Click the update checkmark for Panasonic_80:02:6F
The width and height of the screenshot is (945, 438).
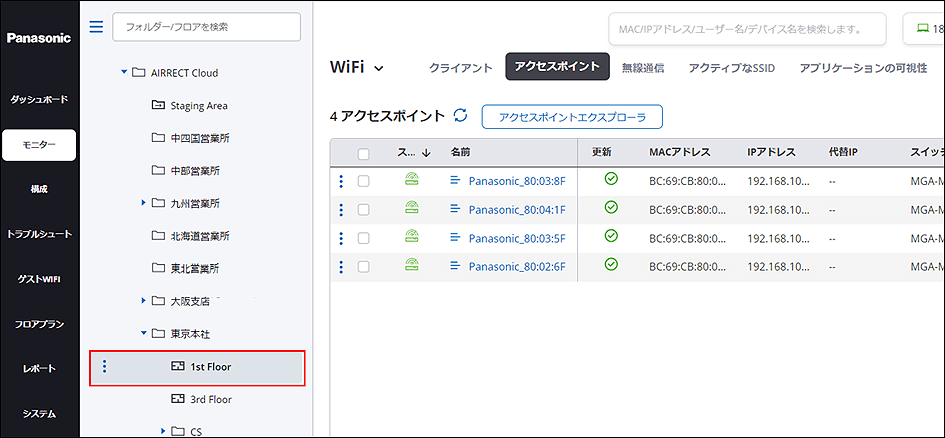pyautogui.click(x=611, y=264)
